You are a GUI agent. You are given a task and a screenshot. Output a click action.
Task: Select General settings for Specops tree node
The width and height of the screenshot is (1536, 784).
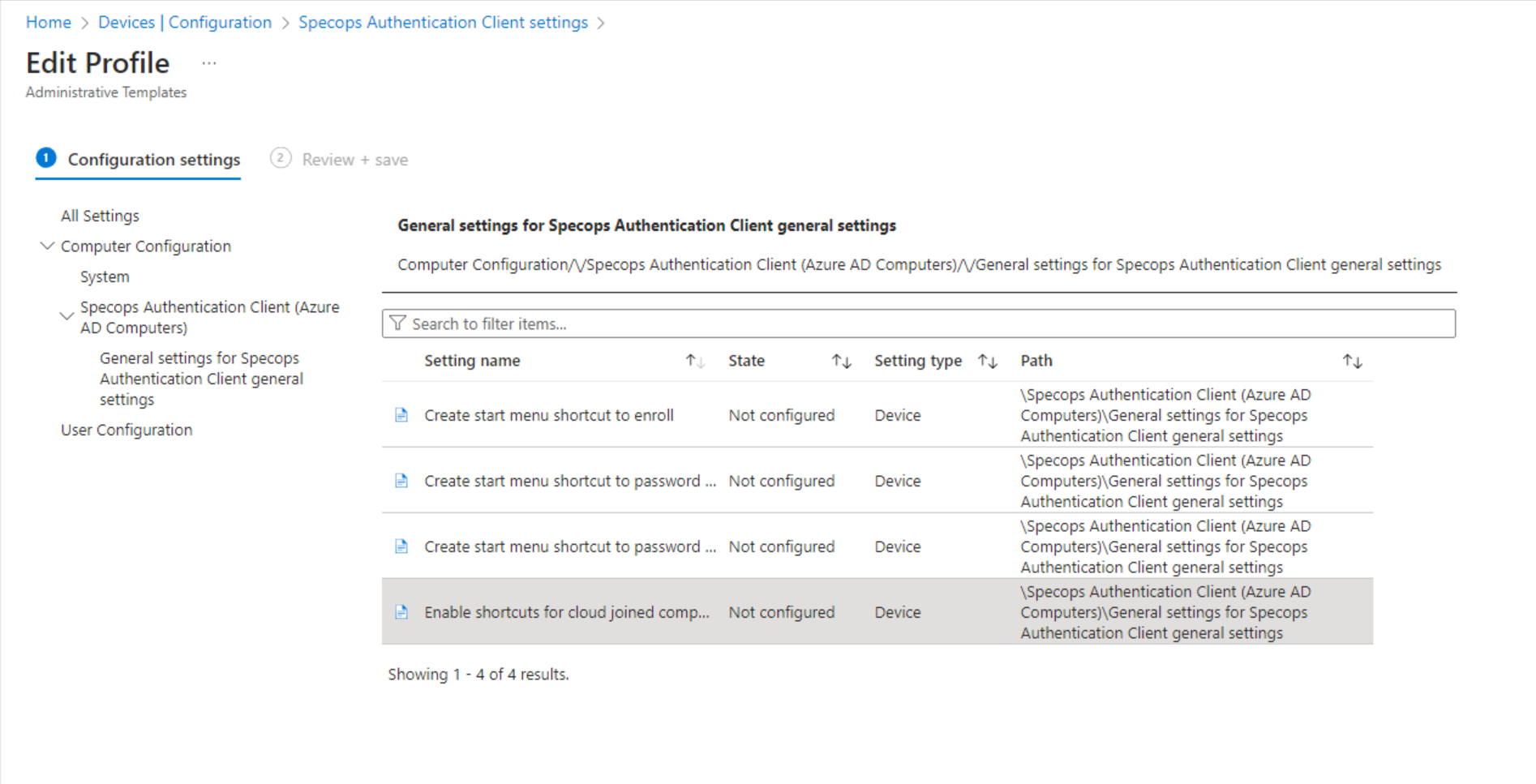[201, 379]
